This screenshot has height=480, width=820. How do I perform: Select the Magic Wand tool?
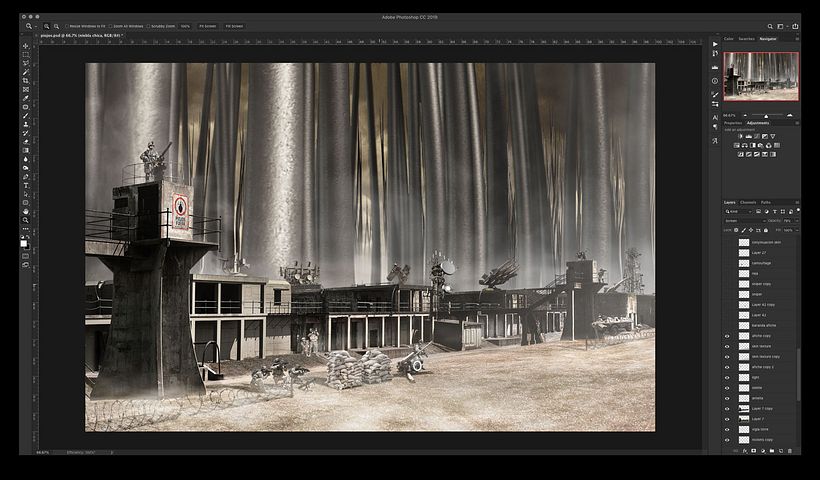(26, 72)
